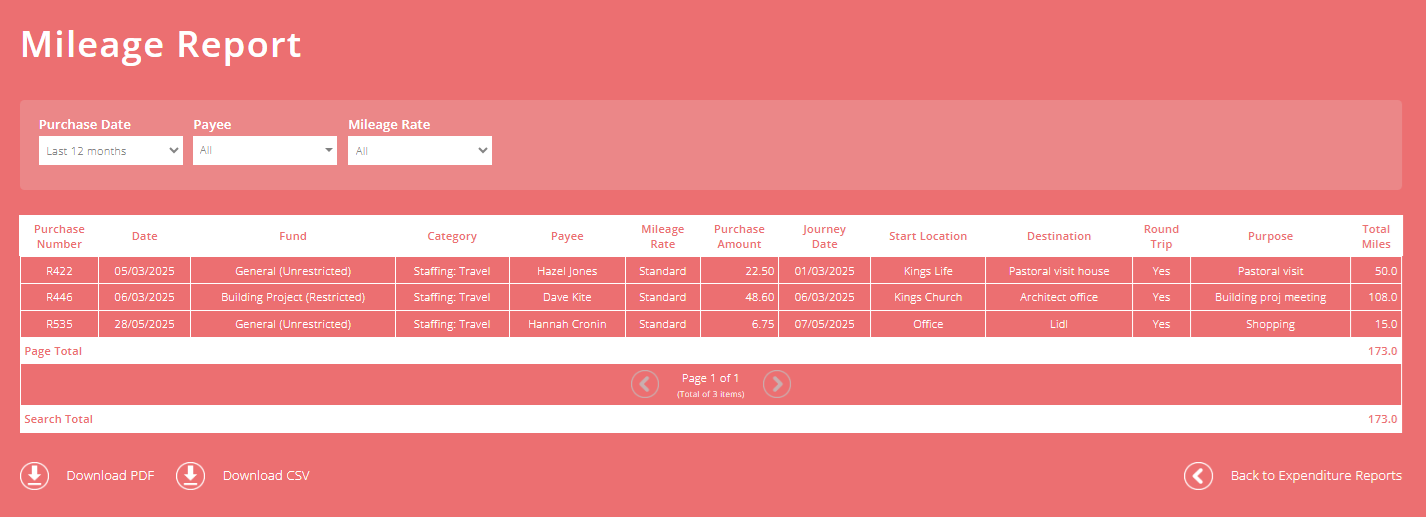This screenshot has height=517, width=1426.
Task: Click total miles 50.0
Action: [x=1385, y=271]
